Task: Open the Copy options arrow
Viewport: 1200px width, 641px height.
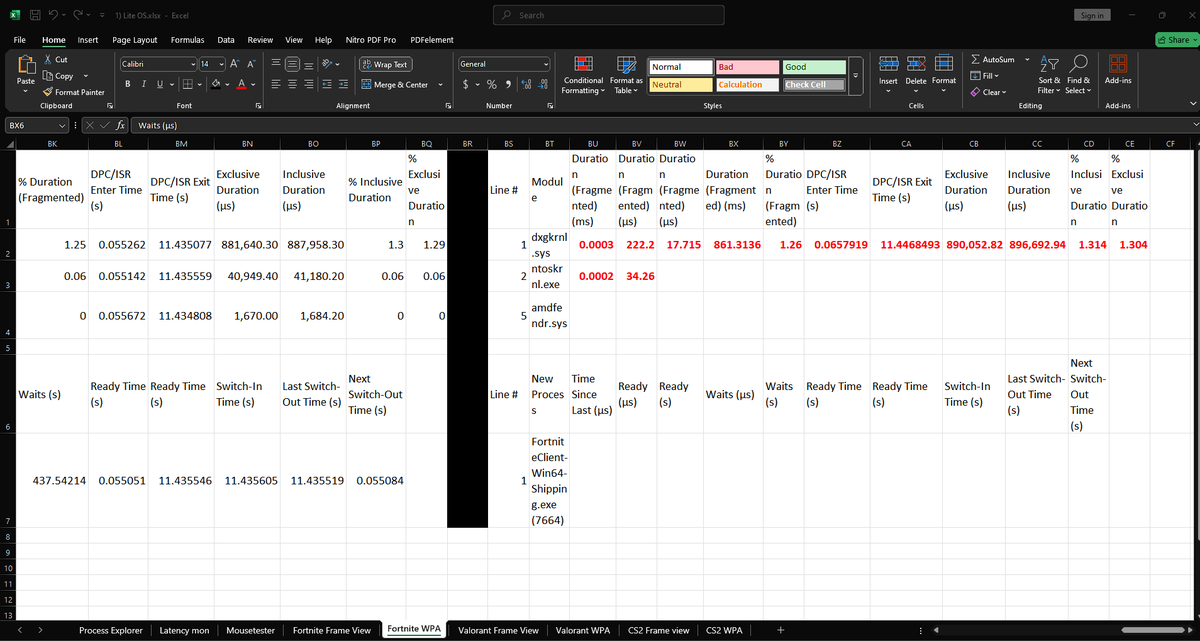Action: (x=88, y=76)
